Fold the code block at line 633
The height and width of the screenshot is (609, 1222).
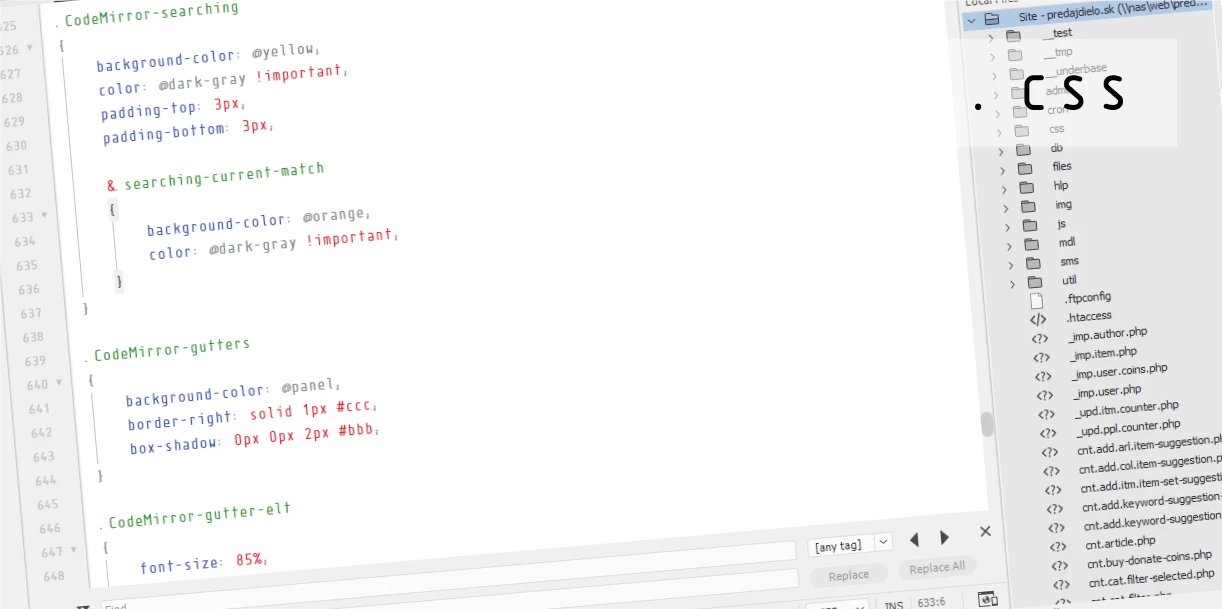pos(44,216)
